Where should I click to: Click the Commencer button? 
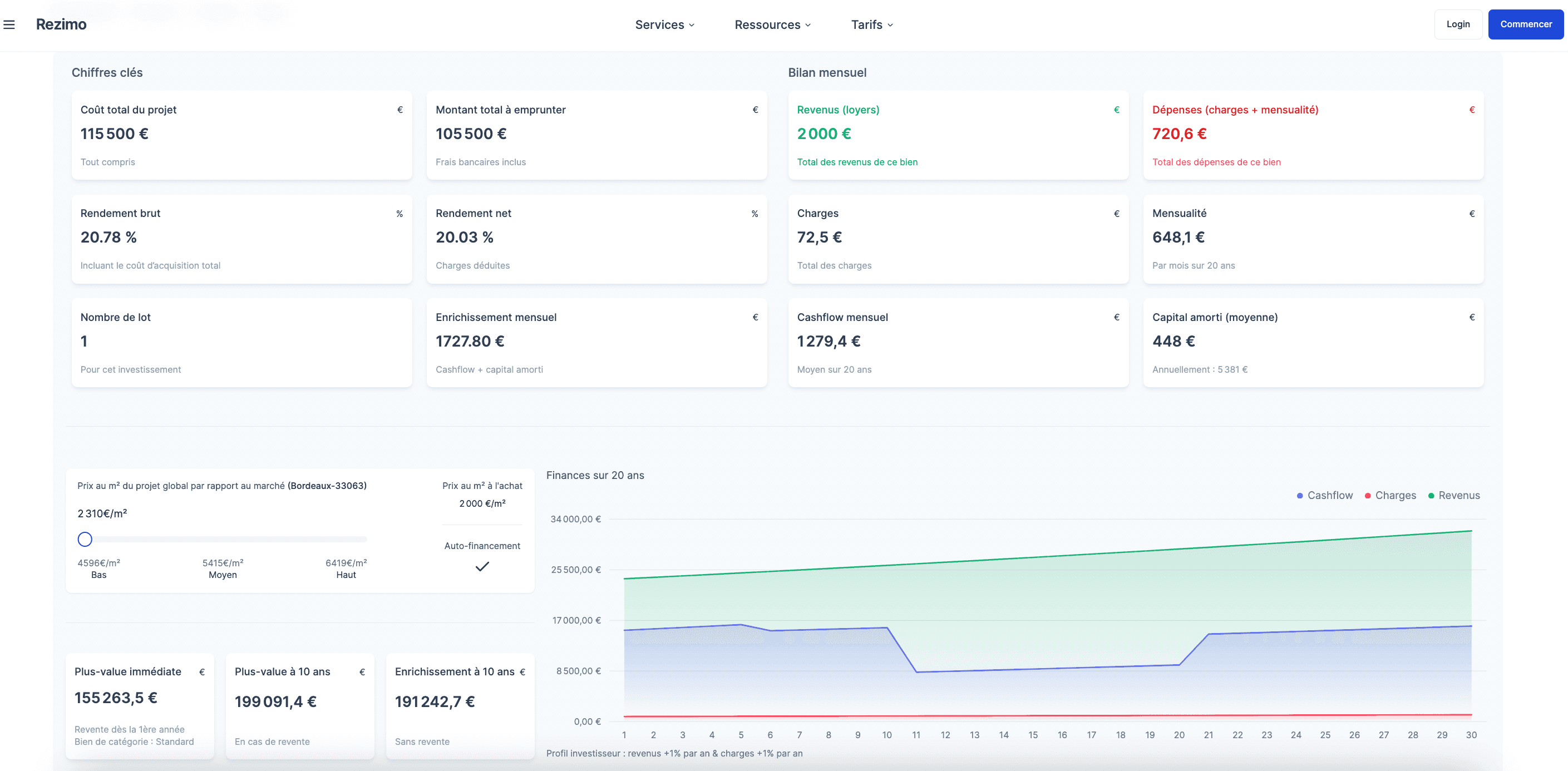[1525, 24]
